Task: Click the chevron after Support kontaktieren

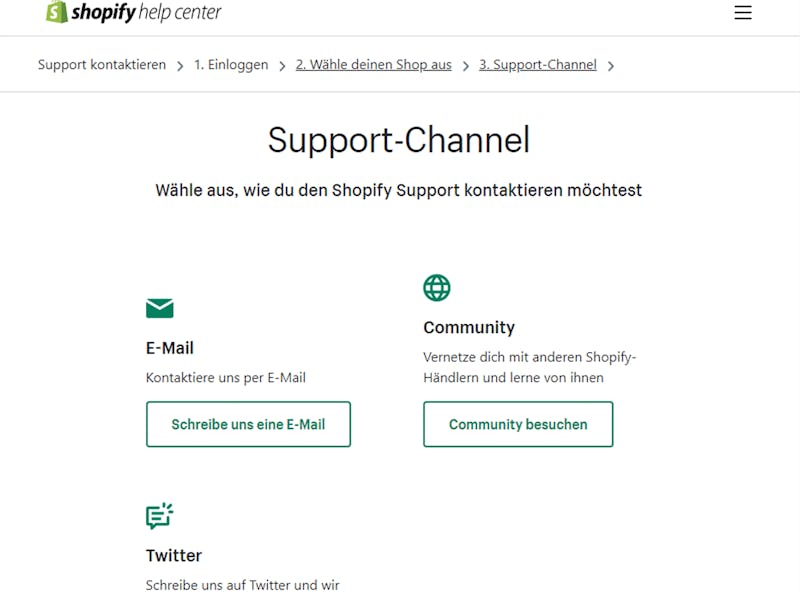Action: click(180, 66)
